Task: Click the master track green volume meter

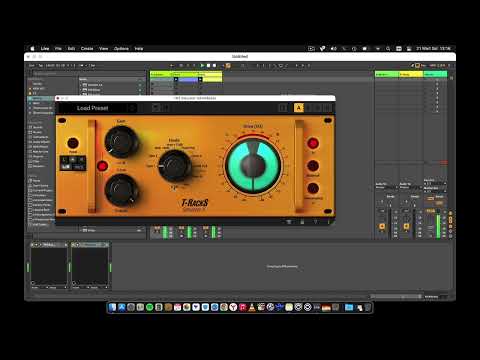Action: 439,226
